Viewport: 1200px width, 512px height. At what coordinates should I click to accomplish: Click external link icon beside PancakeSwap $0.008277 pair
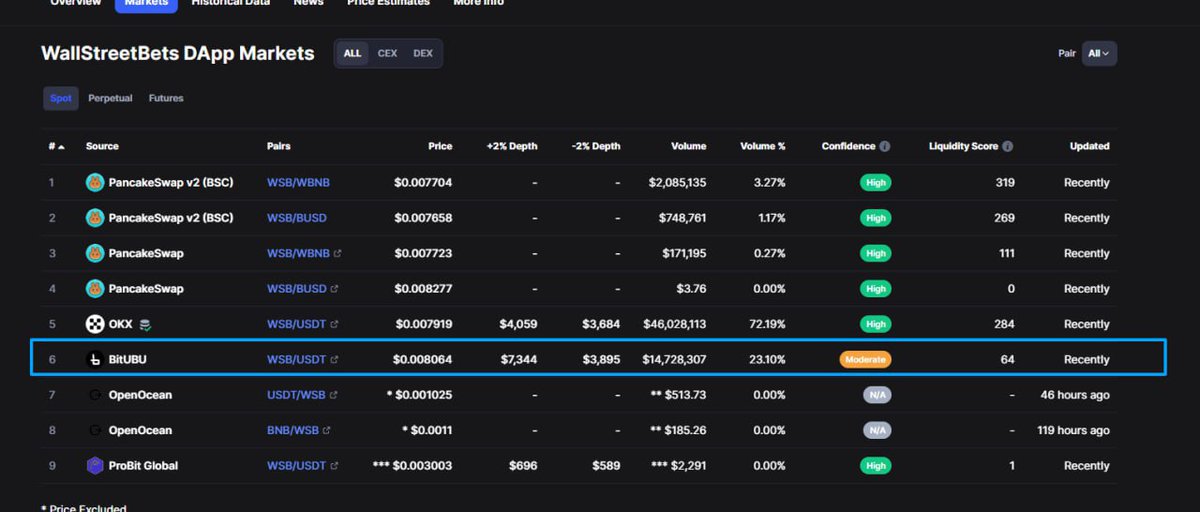tap(334, 289)
